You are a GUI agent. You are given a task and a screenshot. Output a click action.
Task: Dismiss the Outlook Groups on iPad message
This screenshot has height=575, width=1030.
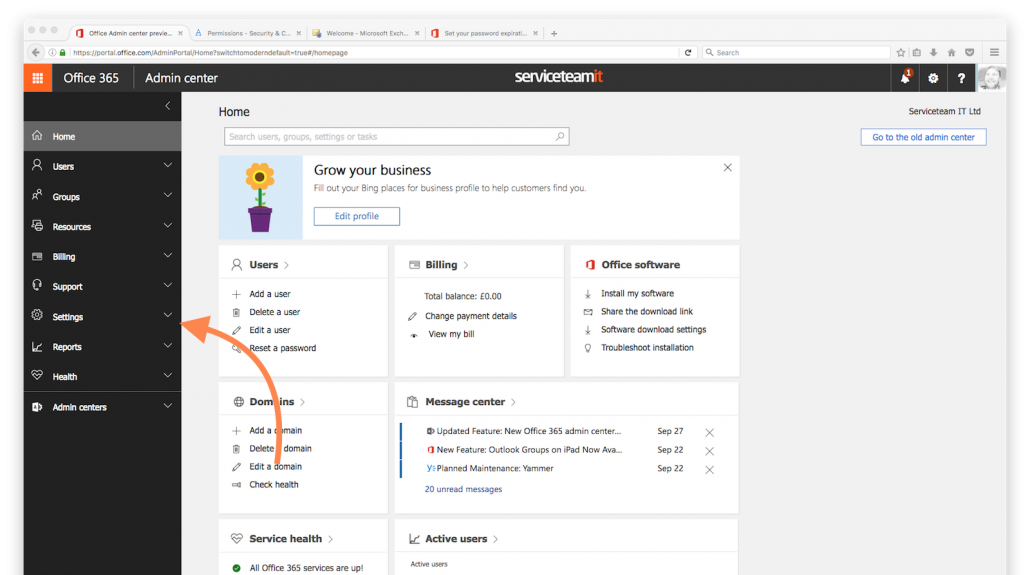coord(709,451)
